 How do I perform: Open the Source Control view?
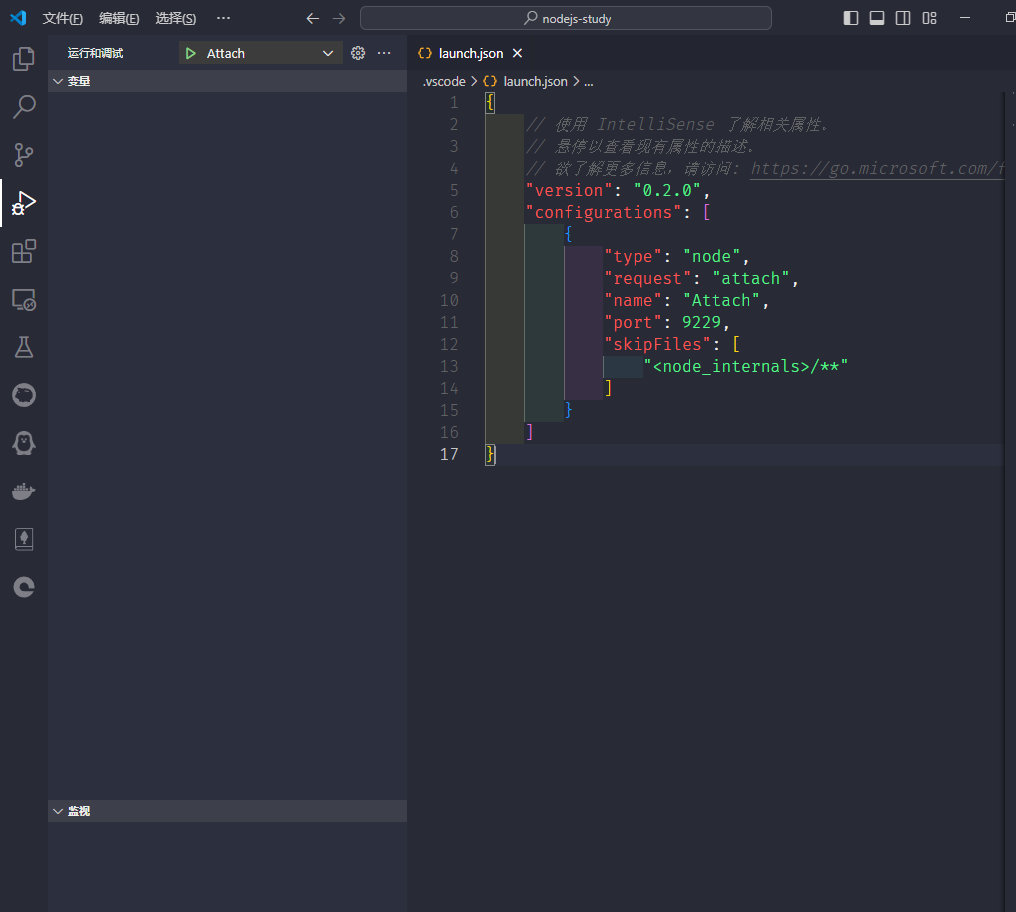tap(24, 155)
